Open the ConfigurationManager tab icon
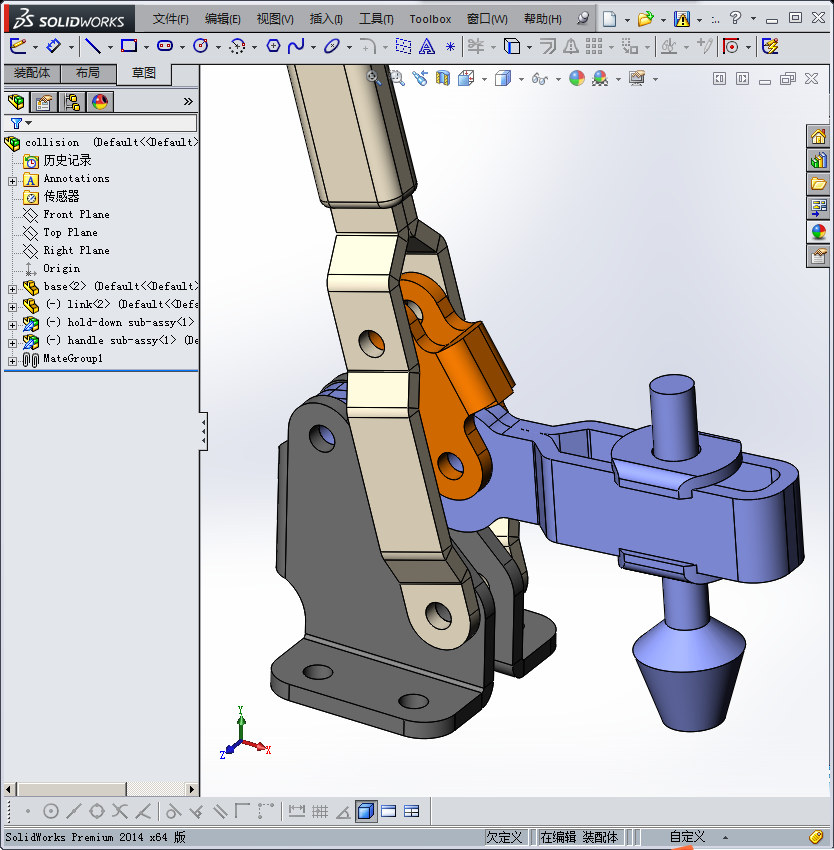 click(72, 101)
